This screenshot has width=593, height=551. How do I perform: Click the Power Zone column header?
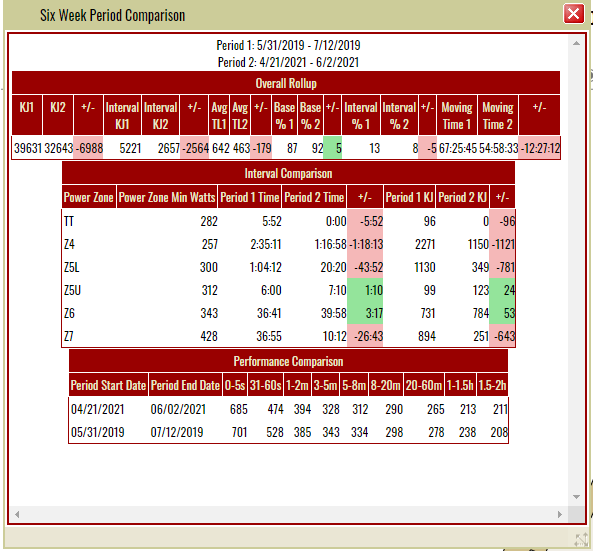pos(88,197)
